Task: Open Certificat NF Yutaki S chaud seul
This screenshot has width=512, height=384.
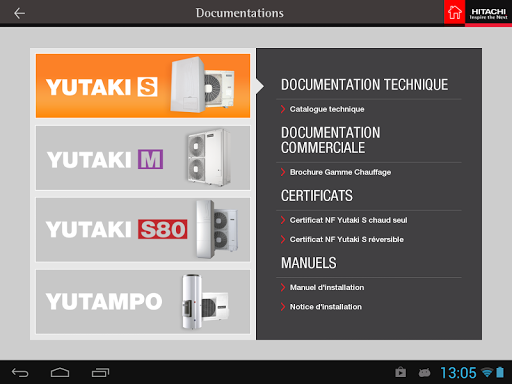Action: pos(348,220)
